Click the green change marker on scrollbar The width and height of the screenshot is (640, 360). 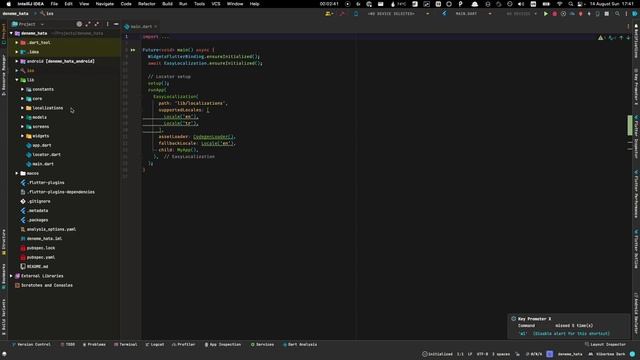pos(630,125)
